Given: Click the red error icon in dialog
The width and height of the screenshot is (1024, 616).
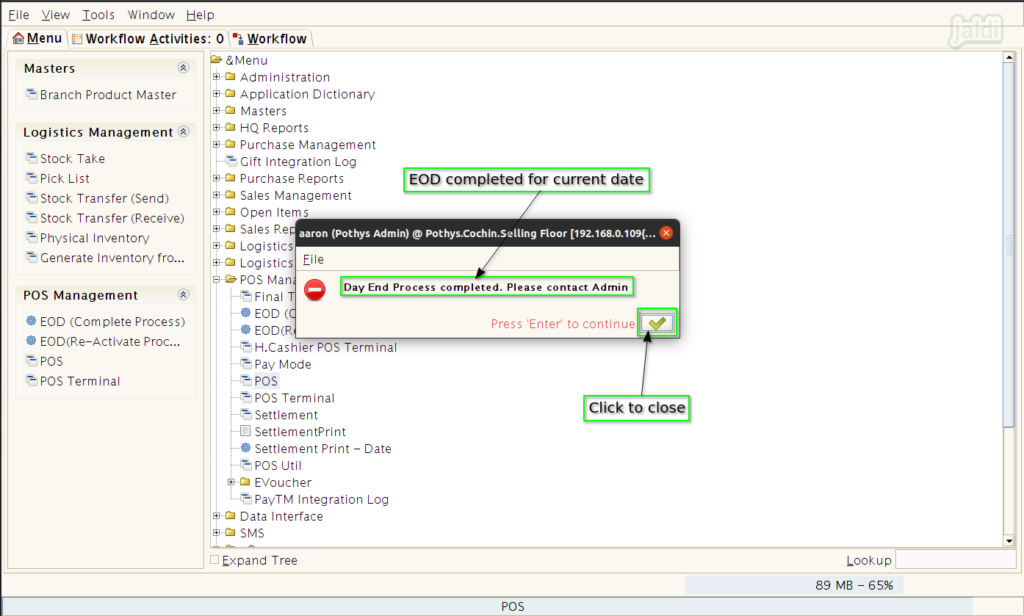Looking at the screenshot, I should 315,289.
